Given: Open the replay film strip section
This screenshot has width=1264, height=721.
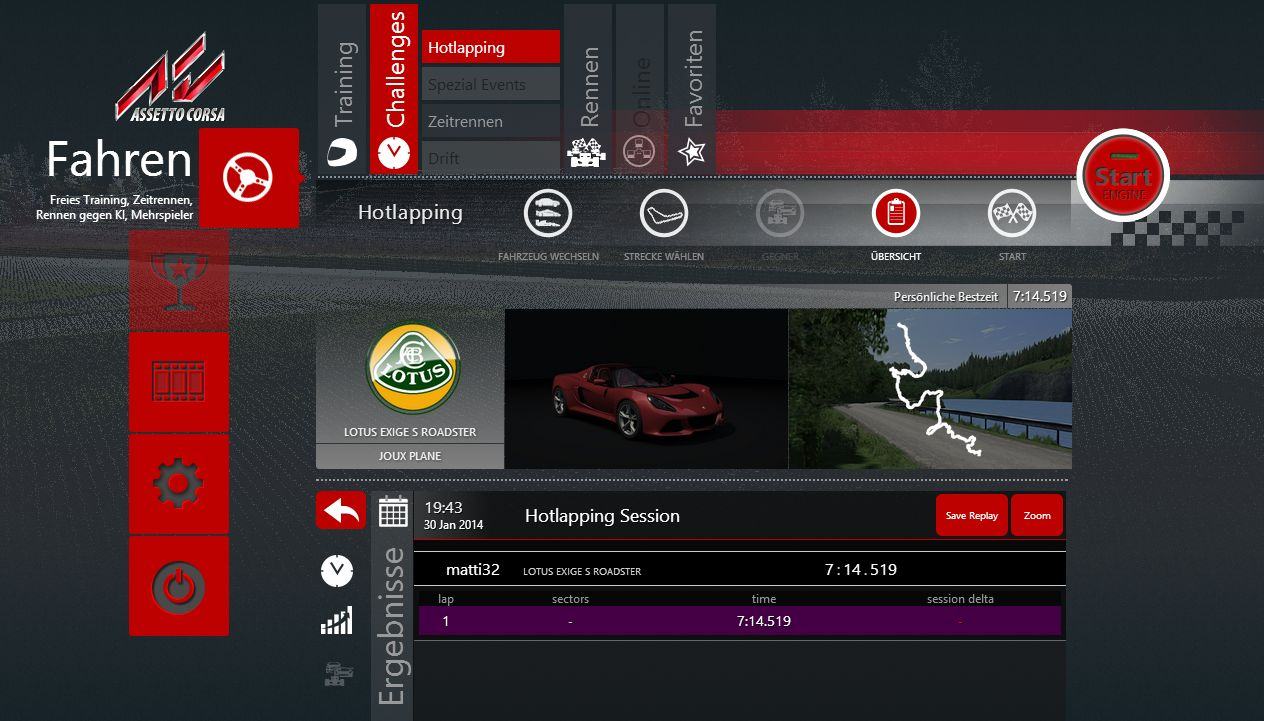Looking at the screenshot, I should click(x=178, y=382).
